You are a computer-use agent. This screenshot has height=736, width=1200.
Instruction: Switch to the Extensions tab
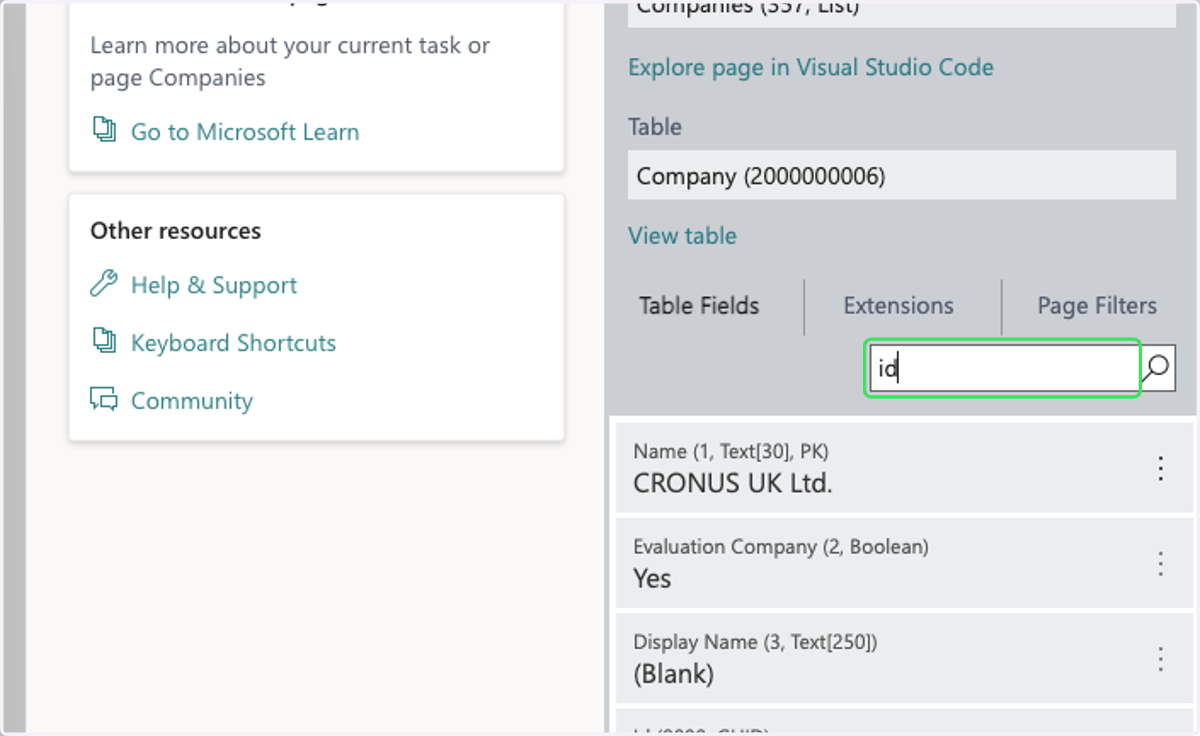[x=898, y=306]
